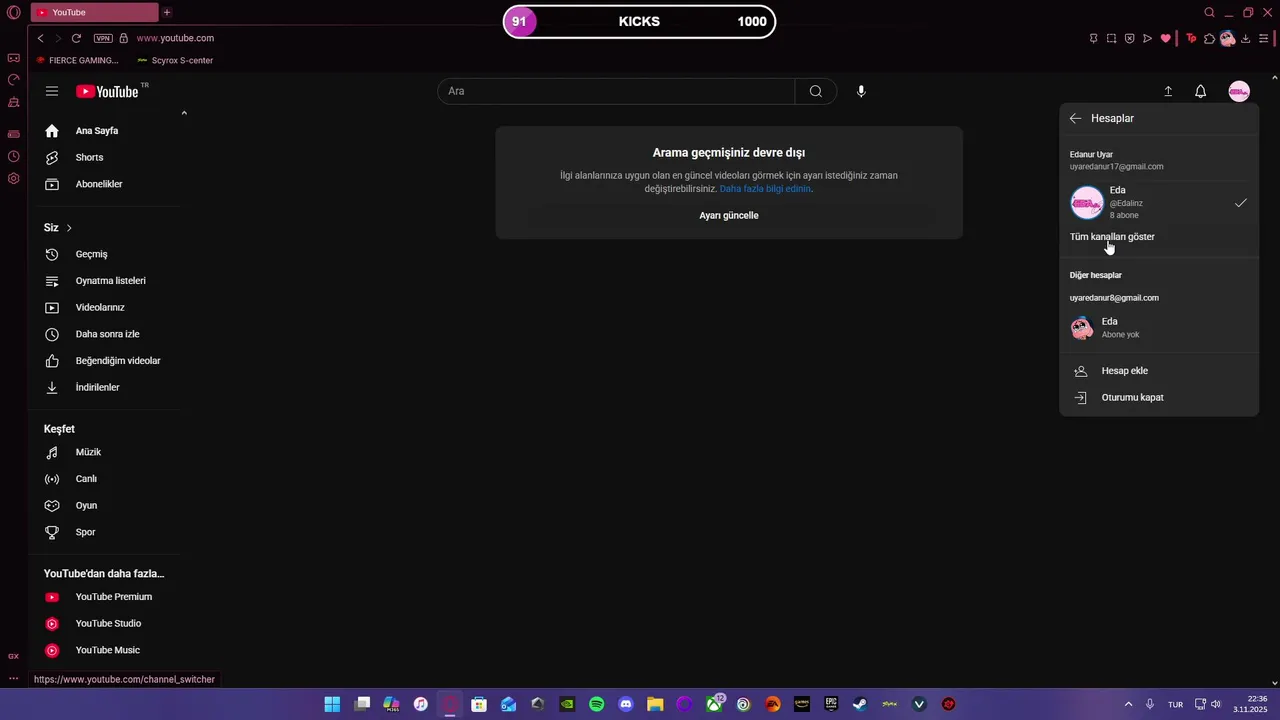
Task: Click Ayarı güncelle button
Action: coord(729,215)
